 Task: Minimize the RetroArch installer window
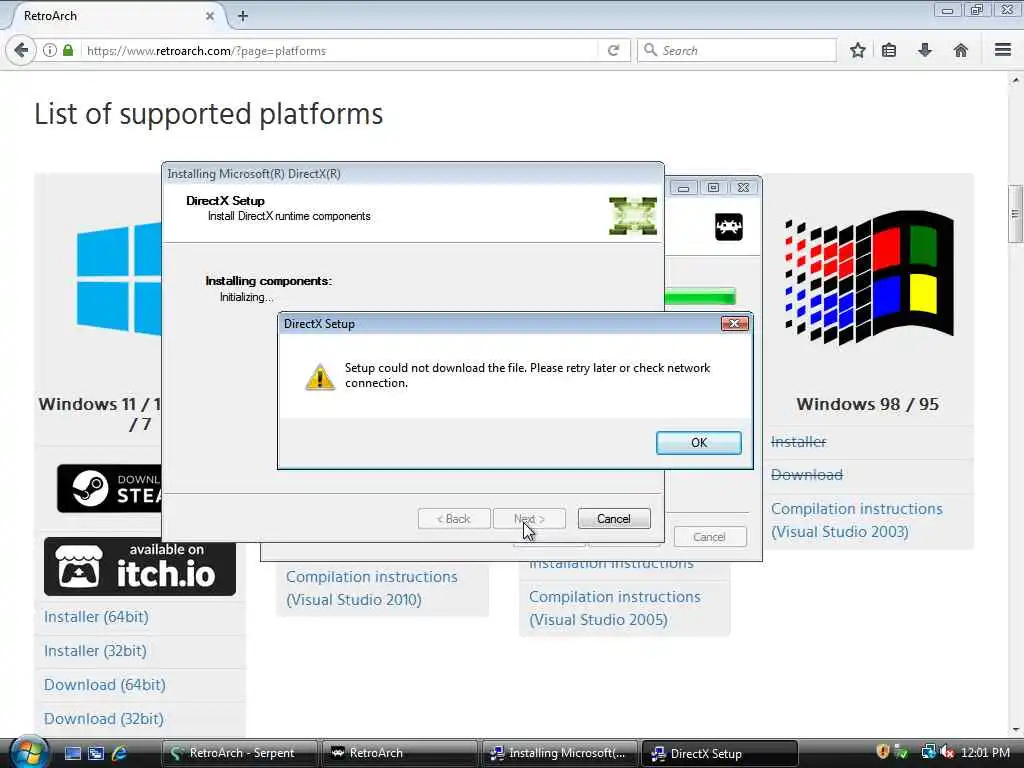pyautogui.click(x=683, y=188)
